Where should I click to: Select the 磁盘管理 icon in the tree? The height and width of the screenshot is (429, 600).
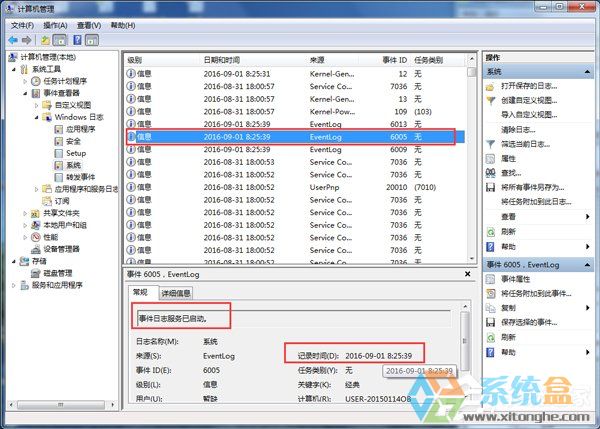36,273
